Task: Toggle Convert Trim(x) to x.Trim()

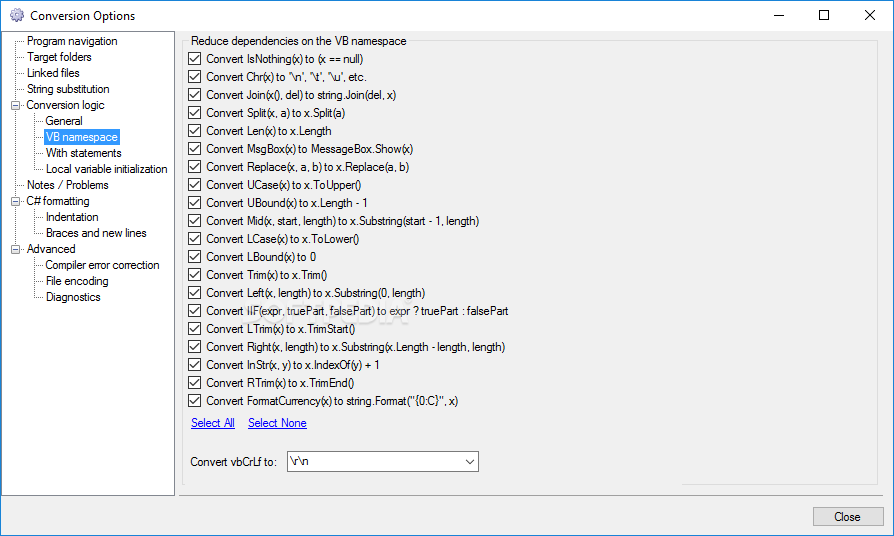Action: (194, 274)
